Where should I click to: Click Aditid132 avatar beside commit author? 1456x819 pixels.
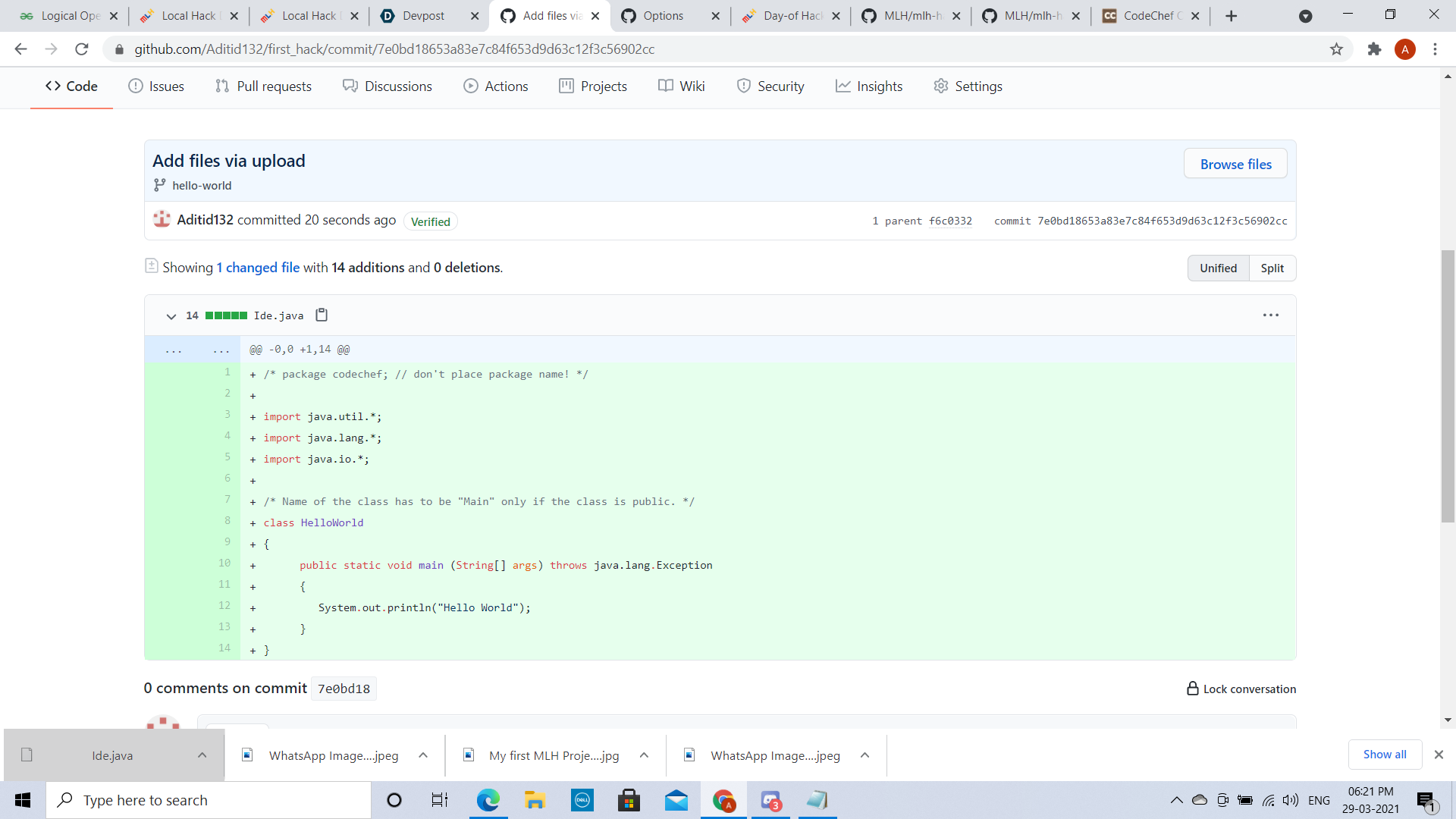(x=162, y=219)
